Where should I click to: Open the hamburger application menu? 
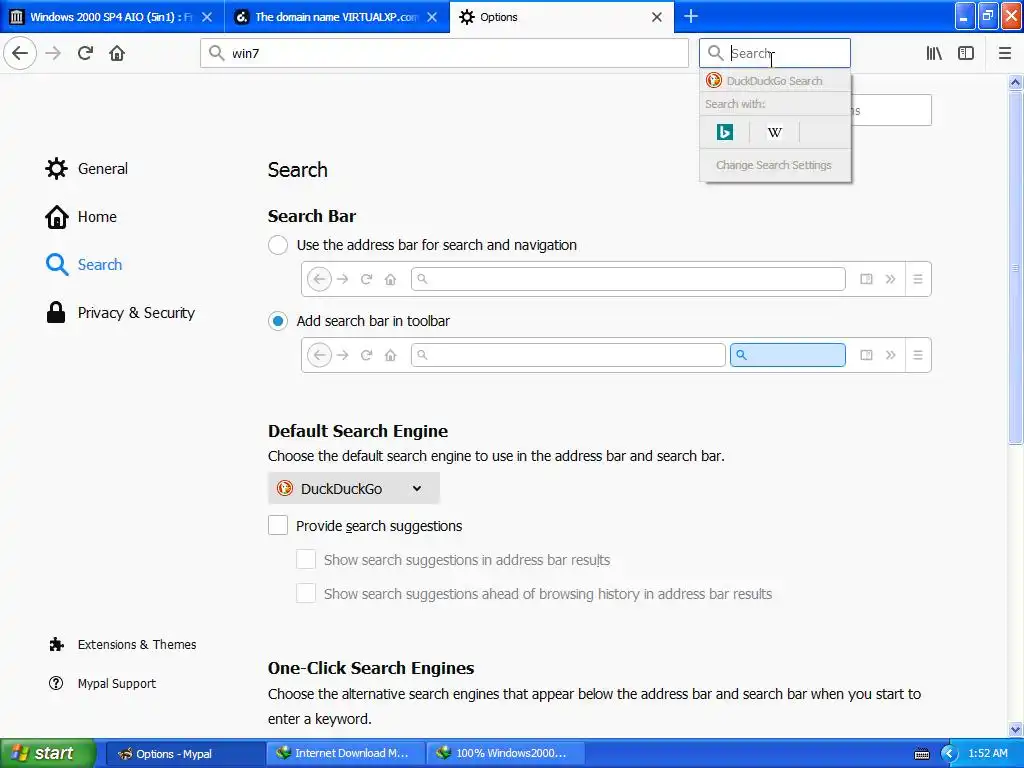click(1004, 53)
